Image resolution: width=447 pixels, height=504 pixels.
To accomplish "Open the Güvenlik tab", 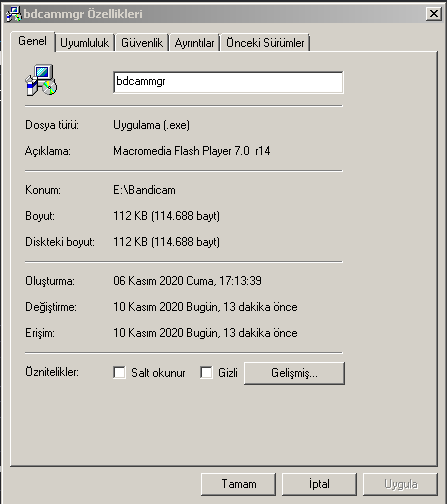I will [142, 43].
